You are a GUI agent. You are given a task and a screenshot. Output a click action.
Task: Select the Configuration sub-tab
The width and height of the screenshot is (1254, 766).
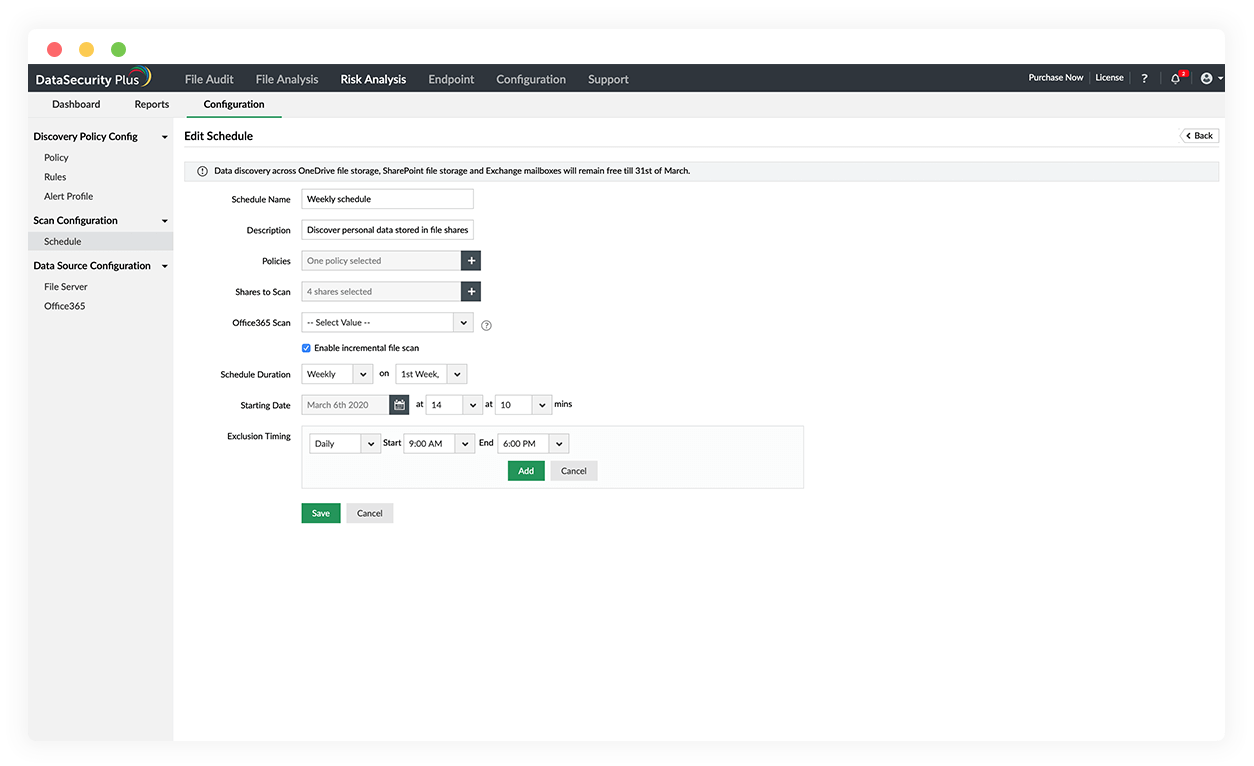[234, 104]
